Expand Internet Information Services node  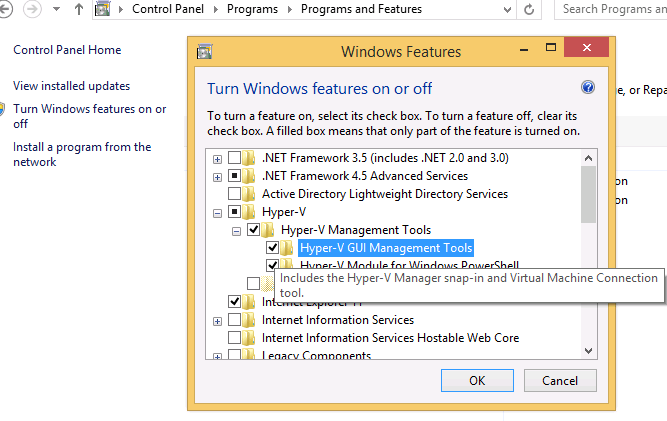pos(217,321)
